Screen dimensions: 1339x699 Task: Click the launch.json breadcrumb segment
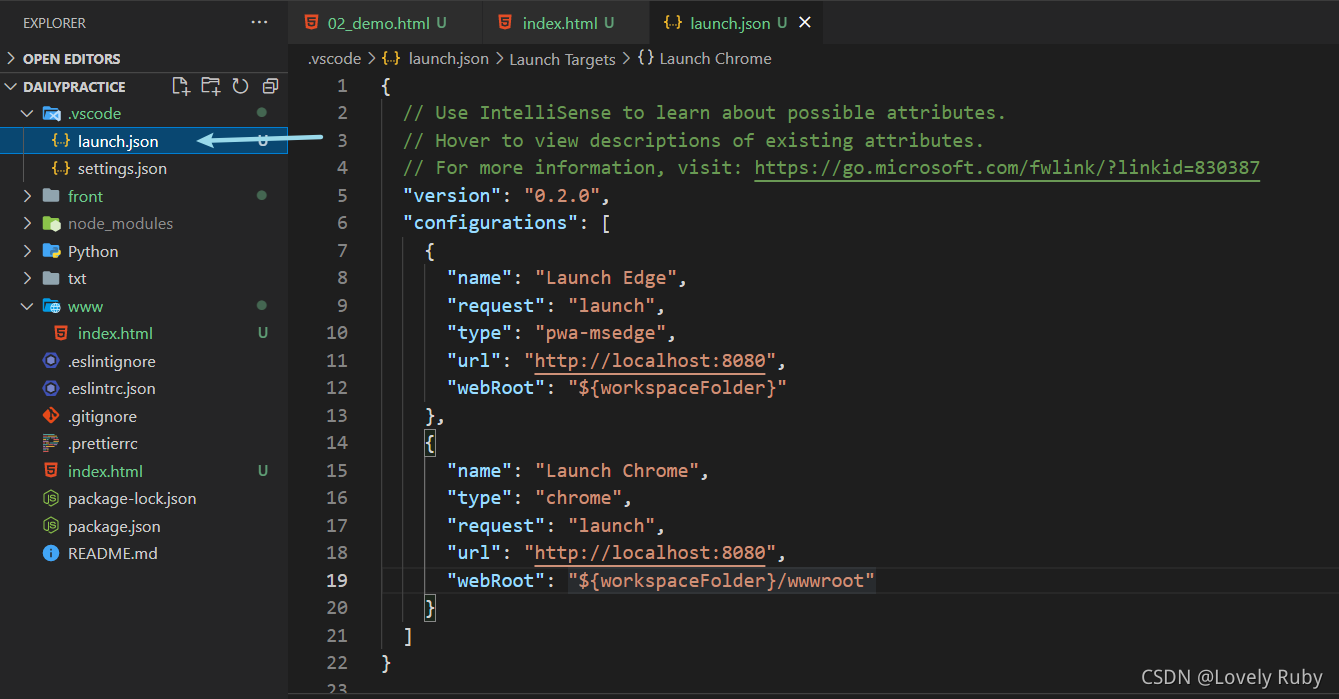(448, 59)
